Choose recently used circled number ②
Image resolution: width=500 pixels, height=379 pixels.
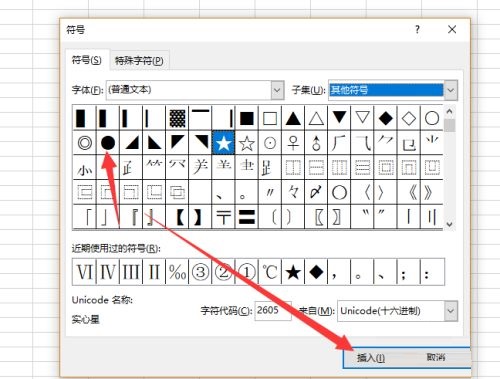click(223, 272)
